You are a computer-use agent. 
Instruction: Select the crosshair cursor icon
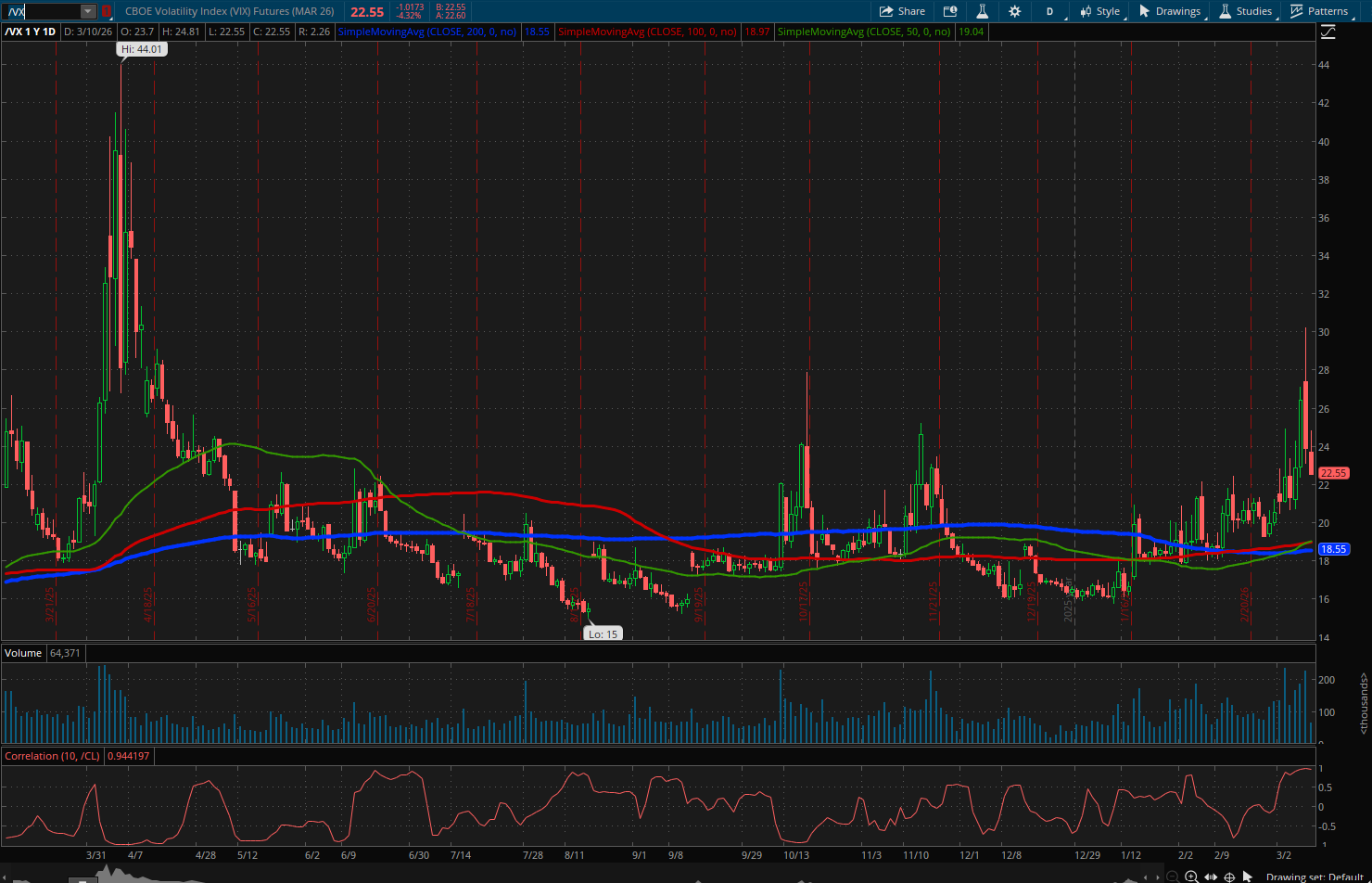pyautogui.click(x=1230, y=877)
